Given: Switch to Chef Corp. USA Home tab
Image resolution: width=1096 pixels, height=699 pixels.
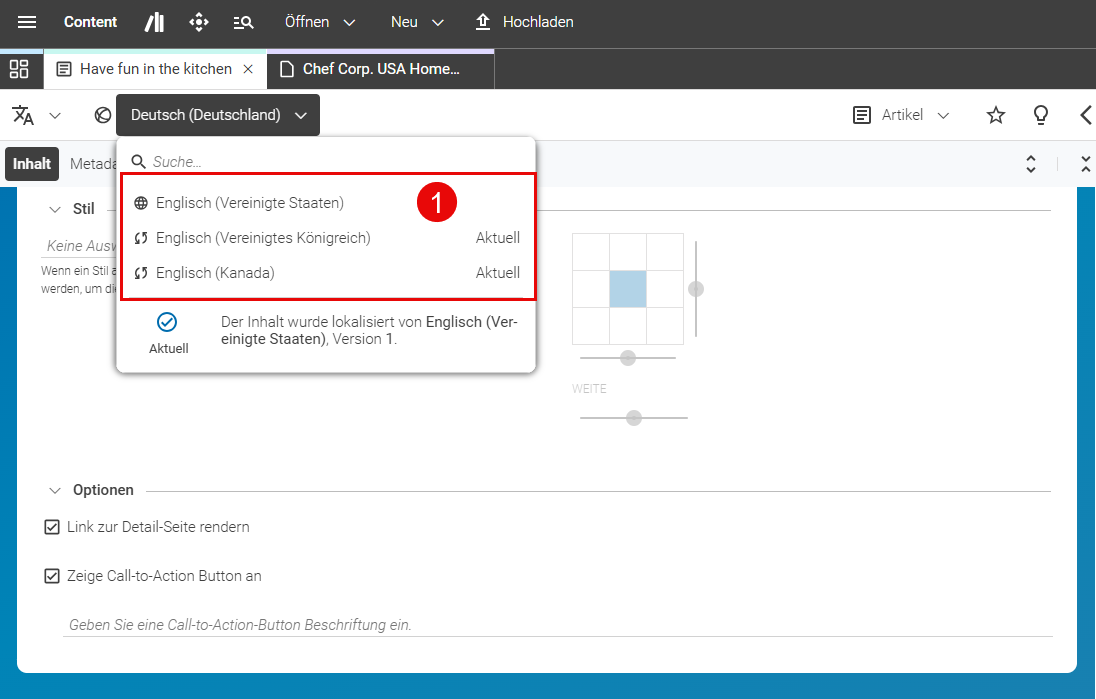Looking at the screenshot, I should point(381,69).
